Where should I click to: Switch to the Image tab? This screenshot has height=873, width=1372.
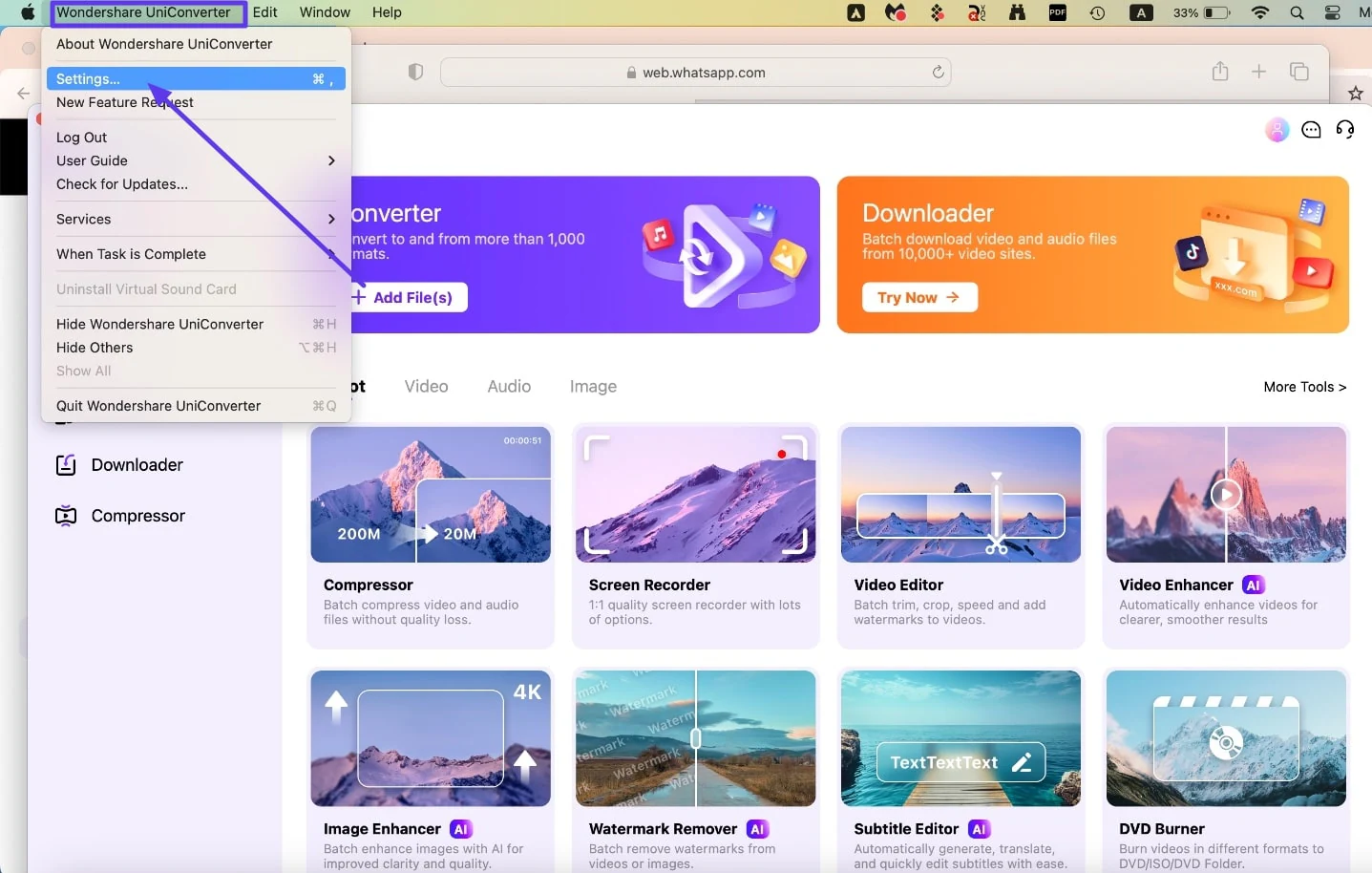click(x=593, y=386)
